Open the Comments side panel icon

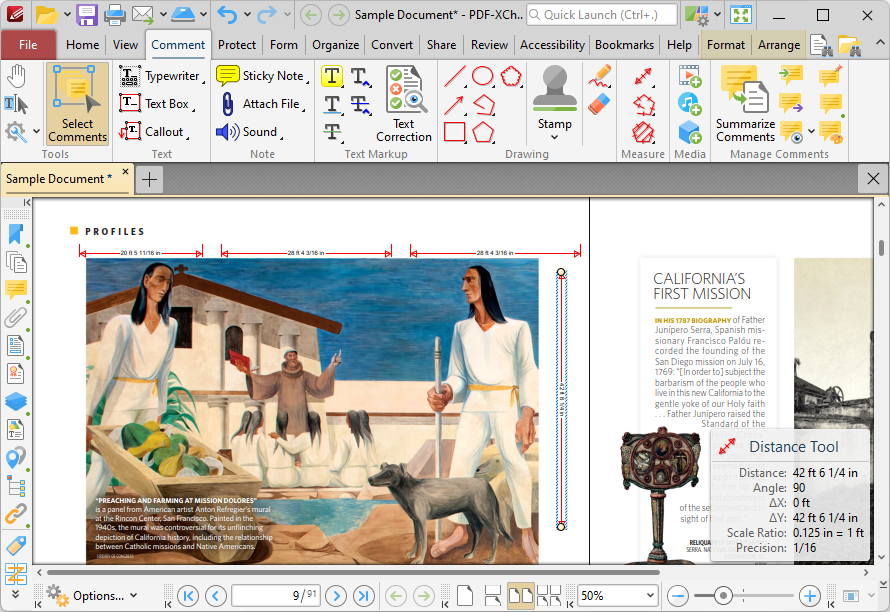(16, 290)
